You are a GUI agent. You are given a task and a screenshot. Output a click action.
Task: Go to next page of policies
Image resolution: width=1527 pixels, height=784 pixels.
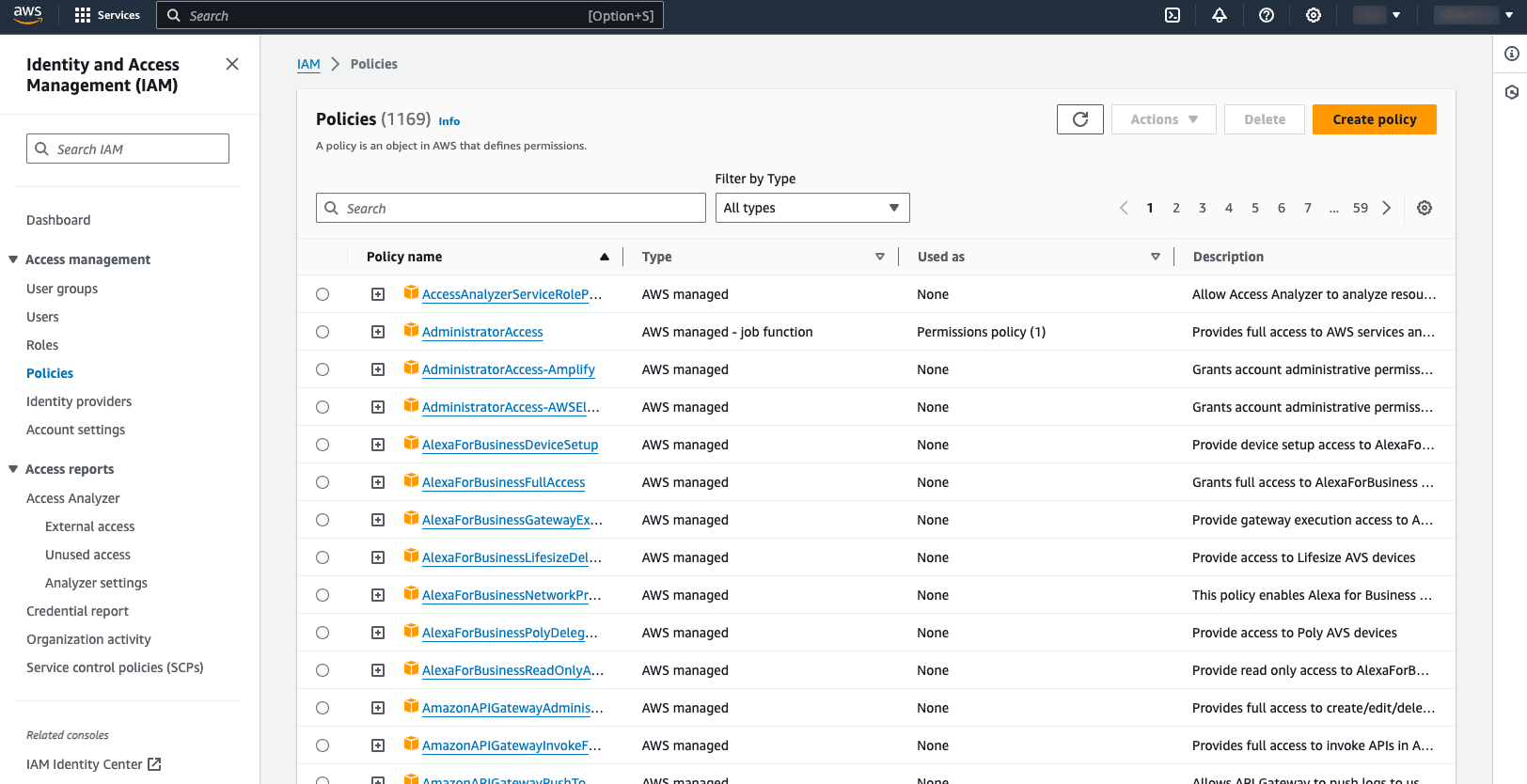click(x=1387, y=208)
